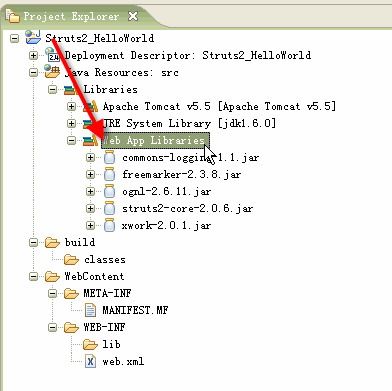Select ognl-2.6.11.jar file name

(x=166, y=191)
